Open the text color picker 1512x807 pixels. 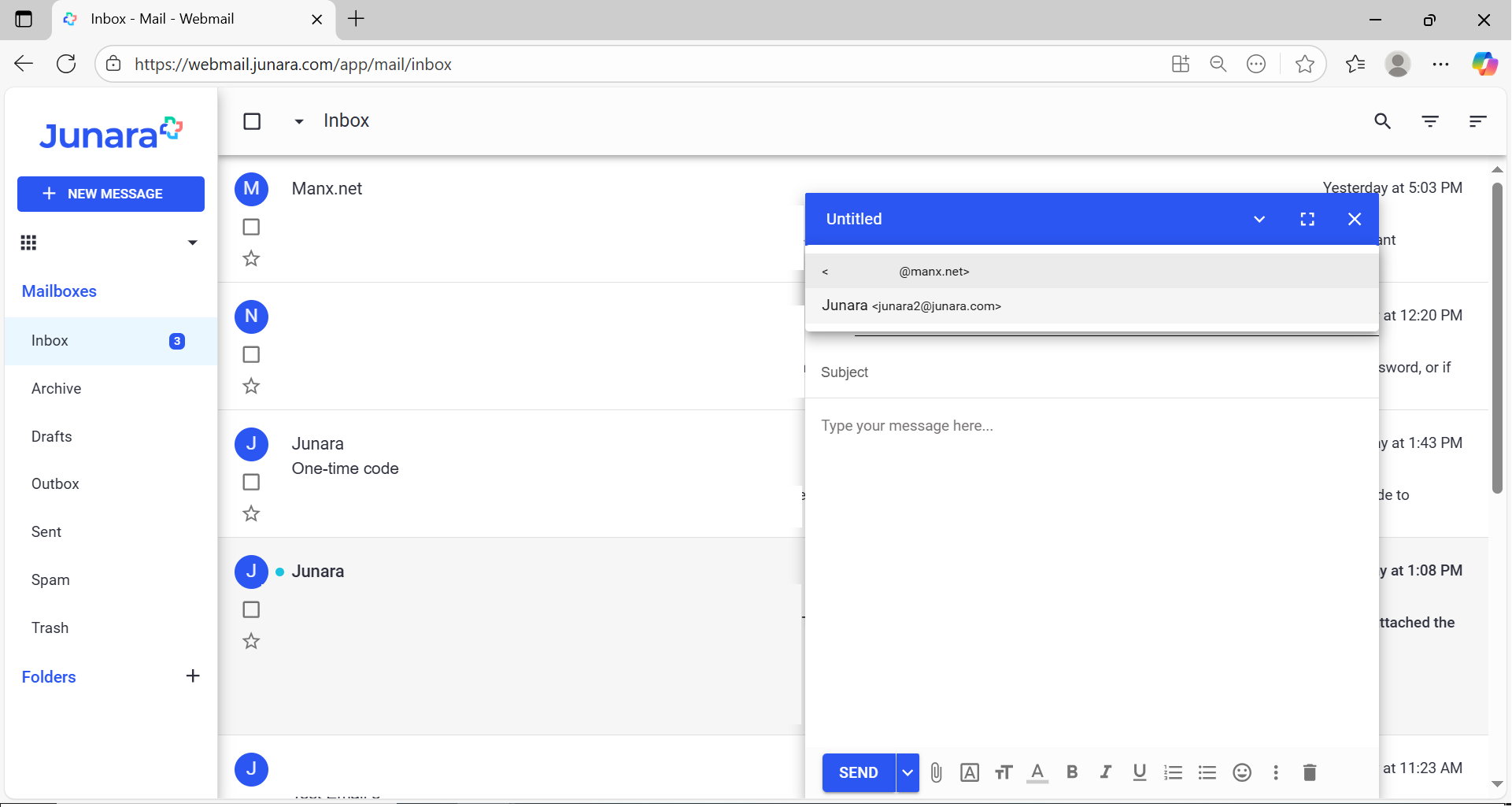(x=1037, y=773)
